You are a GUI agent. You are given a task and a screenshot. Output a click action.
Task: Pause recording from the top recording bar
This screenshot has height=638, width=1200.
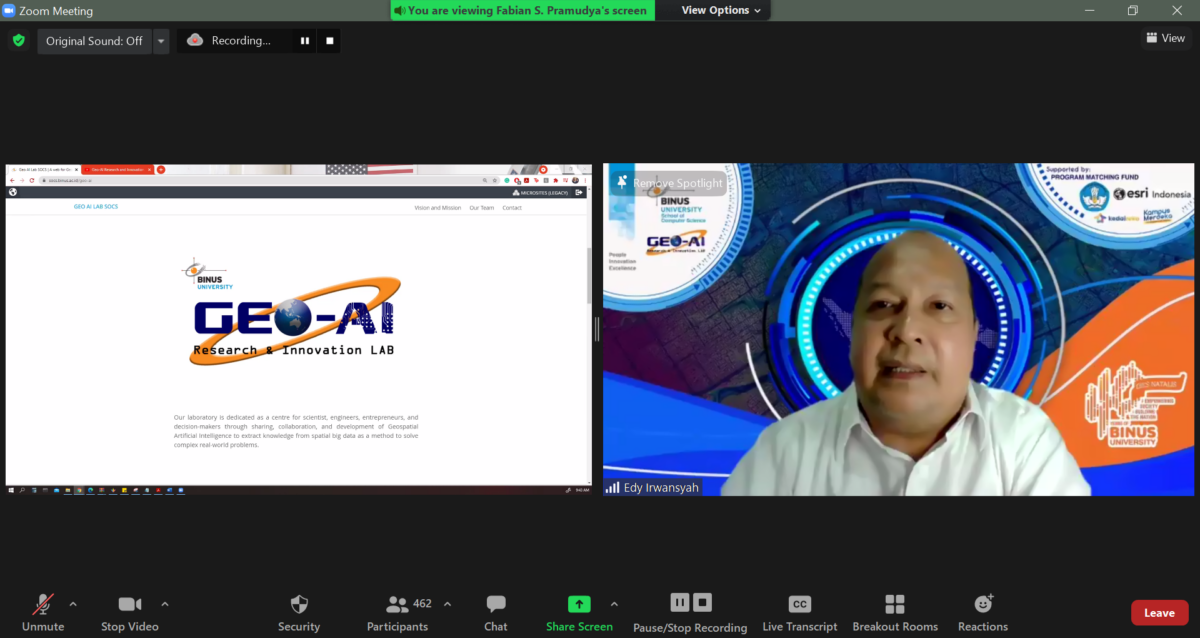tap(305, 41)
